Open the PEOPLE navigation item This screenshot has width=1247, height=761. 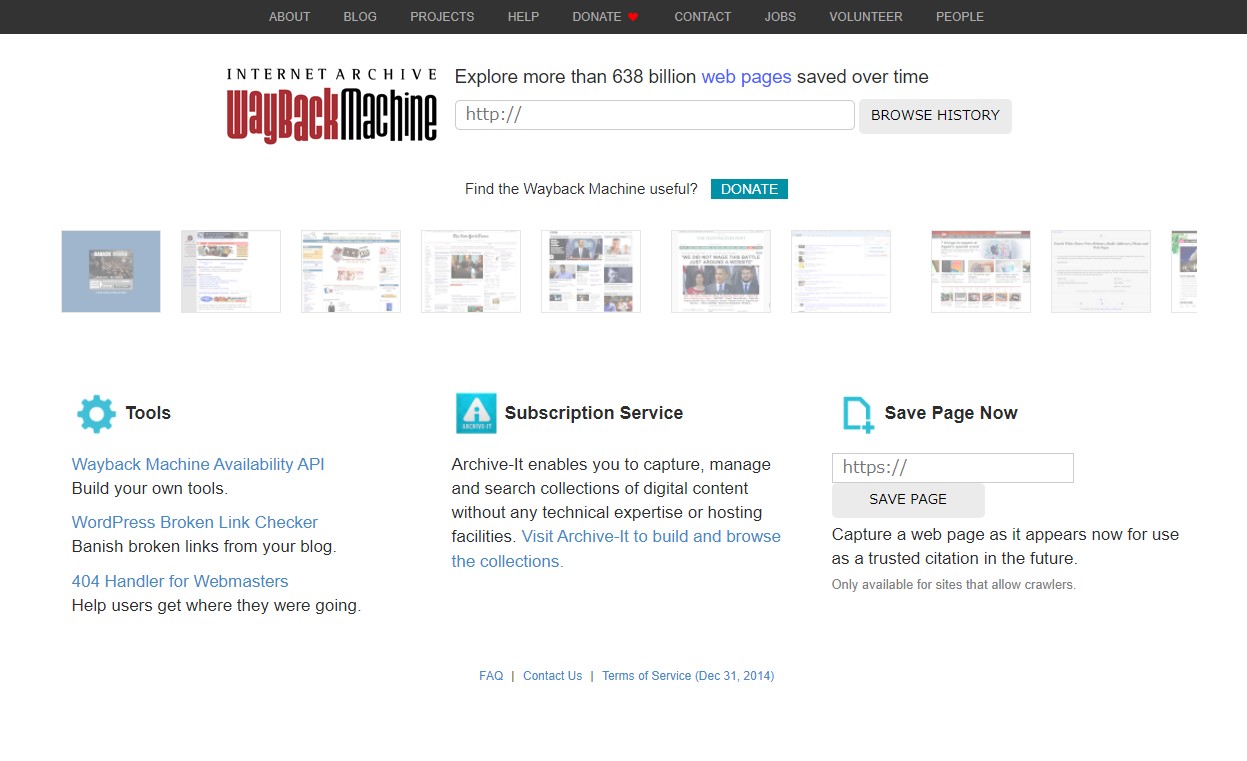[x=960, y=17]
